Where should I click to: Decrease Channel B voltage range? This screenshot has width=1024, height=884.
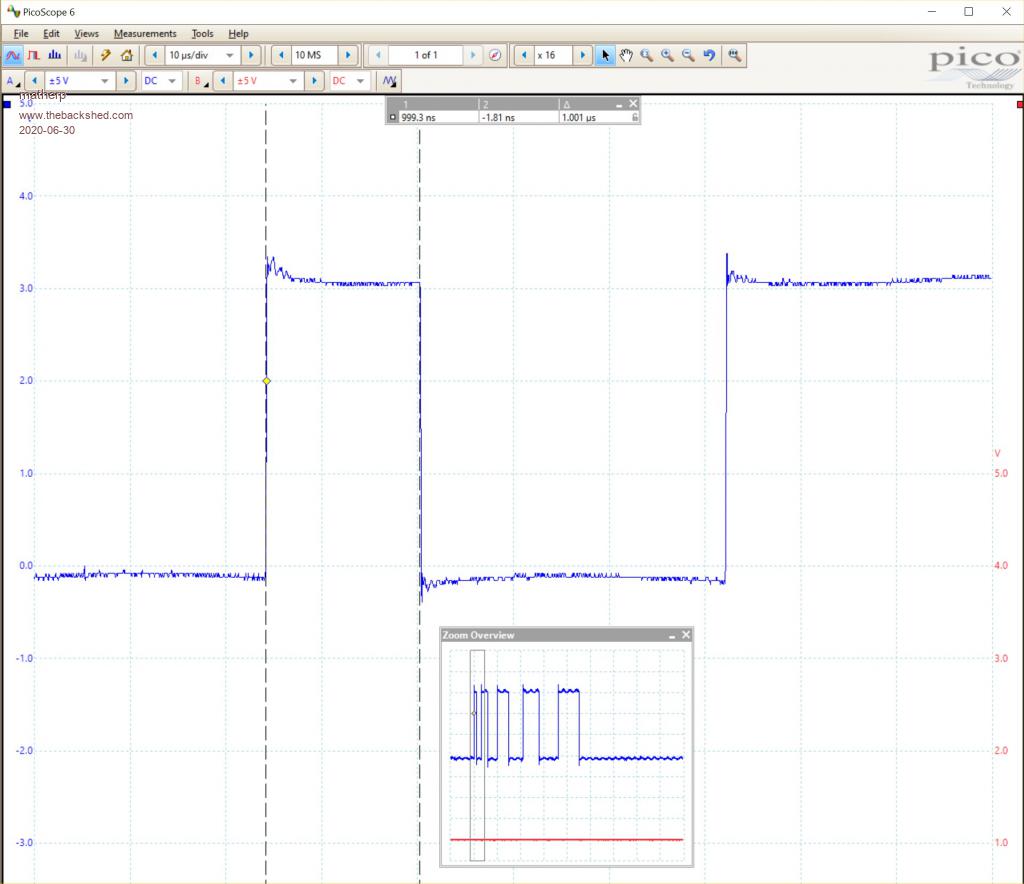(x=223, y=81)
